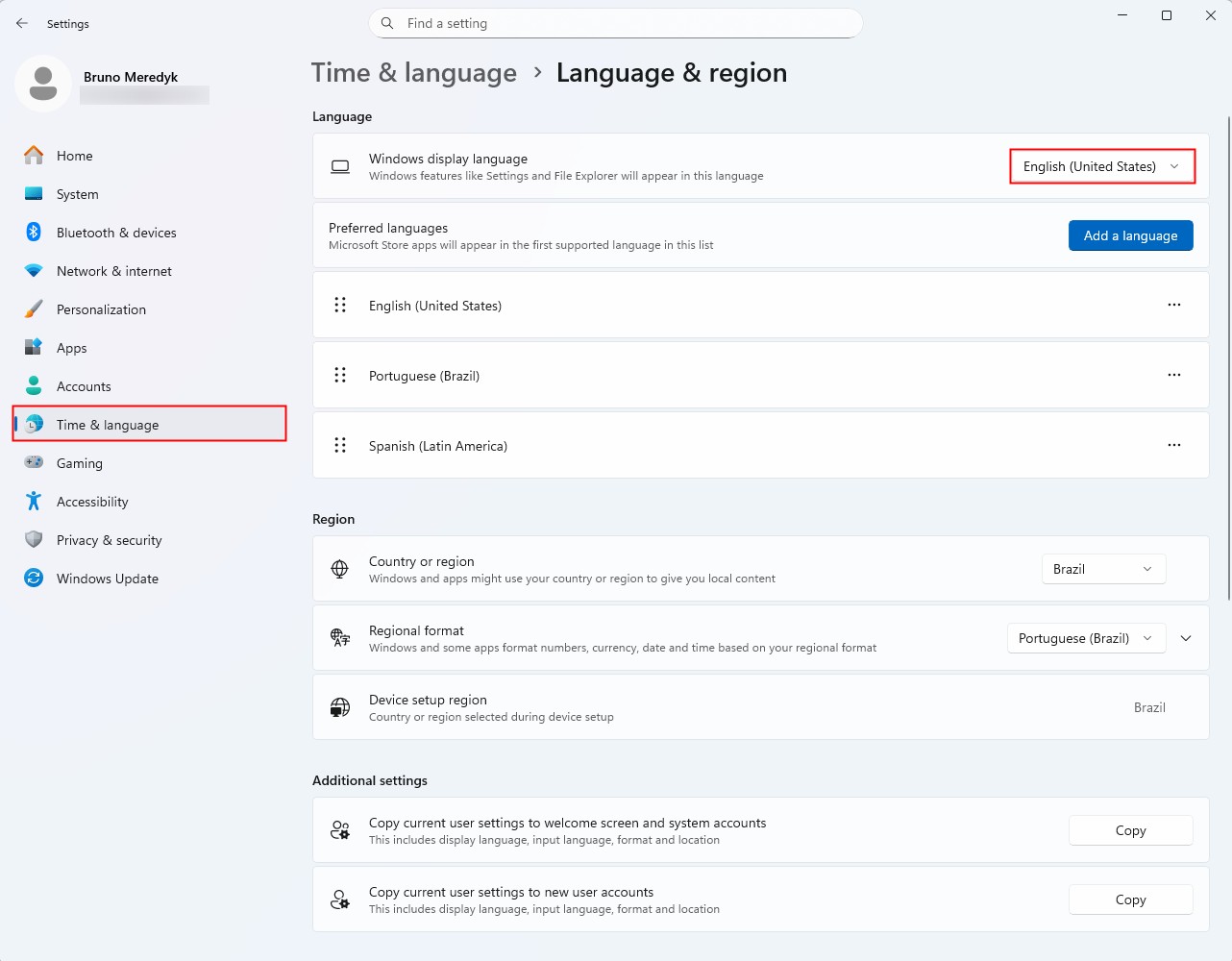Click the System monitor icon
The height and width of the screenshot is (961, 1232).
[34, 194]
